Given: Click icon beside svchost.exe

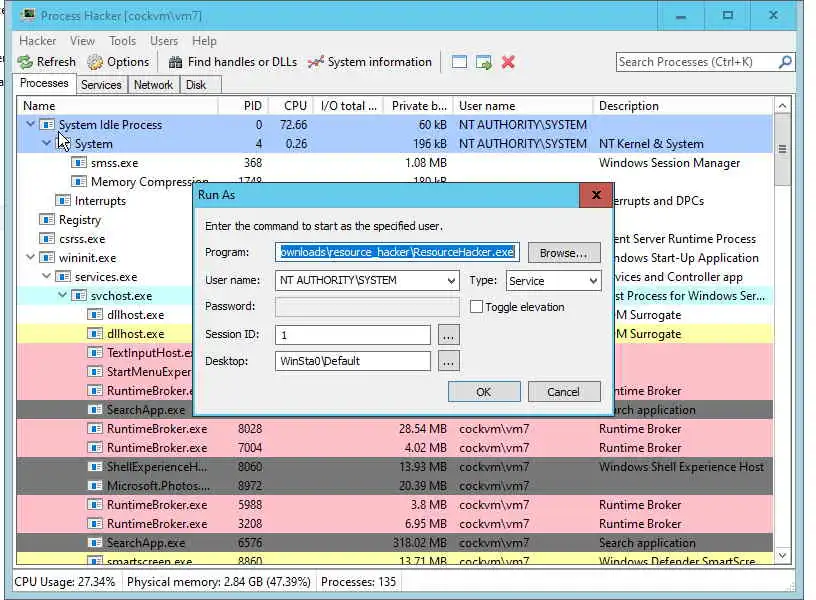Looking at the screenshot, I should coord(79,296).
